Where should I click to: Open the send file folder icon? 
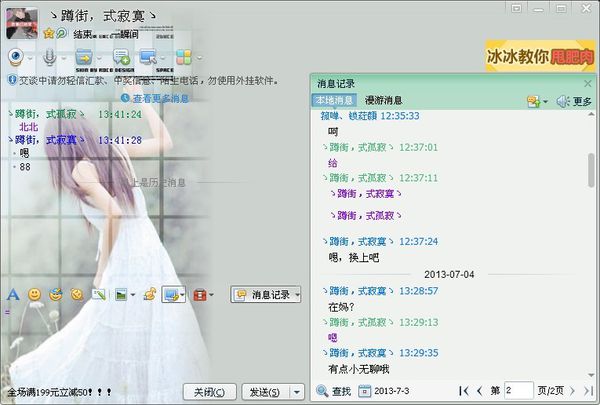84,57
